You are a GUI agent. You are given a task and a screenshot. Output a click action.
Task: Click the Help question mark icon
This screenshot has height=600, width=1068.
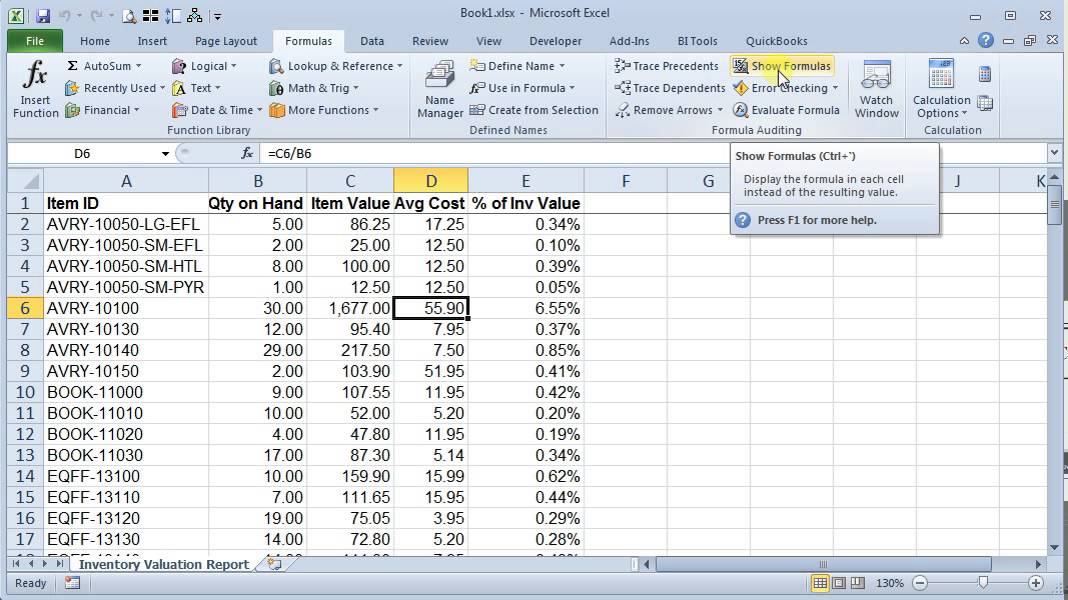click(x=986, y=41)
